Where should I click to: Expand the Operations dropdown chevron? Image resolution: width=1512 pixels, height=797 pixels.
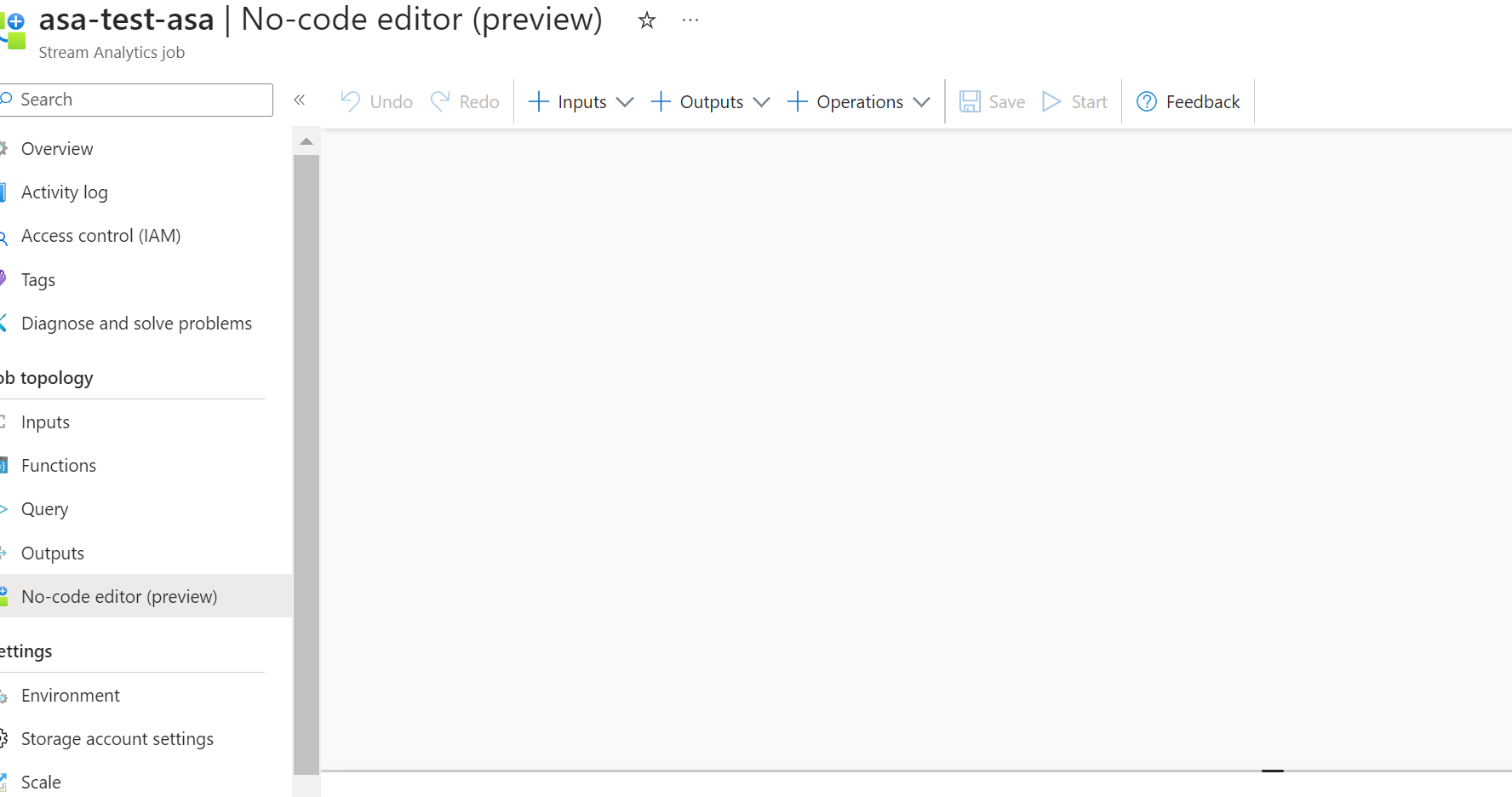point(921,102)
